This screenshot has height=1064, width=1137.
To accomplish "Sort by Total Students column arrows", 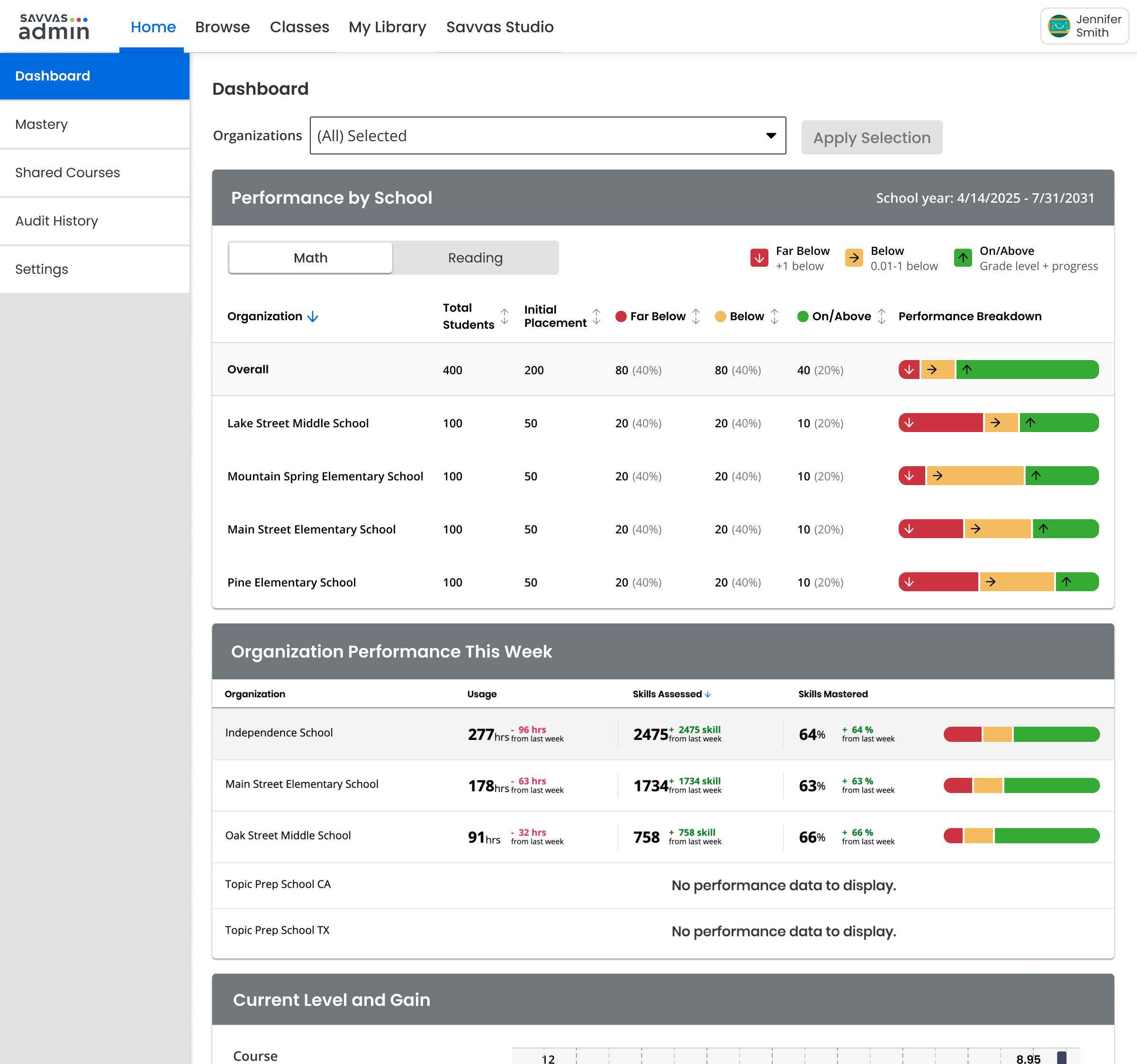I will coord(505,316).
